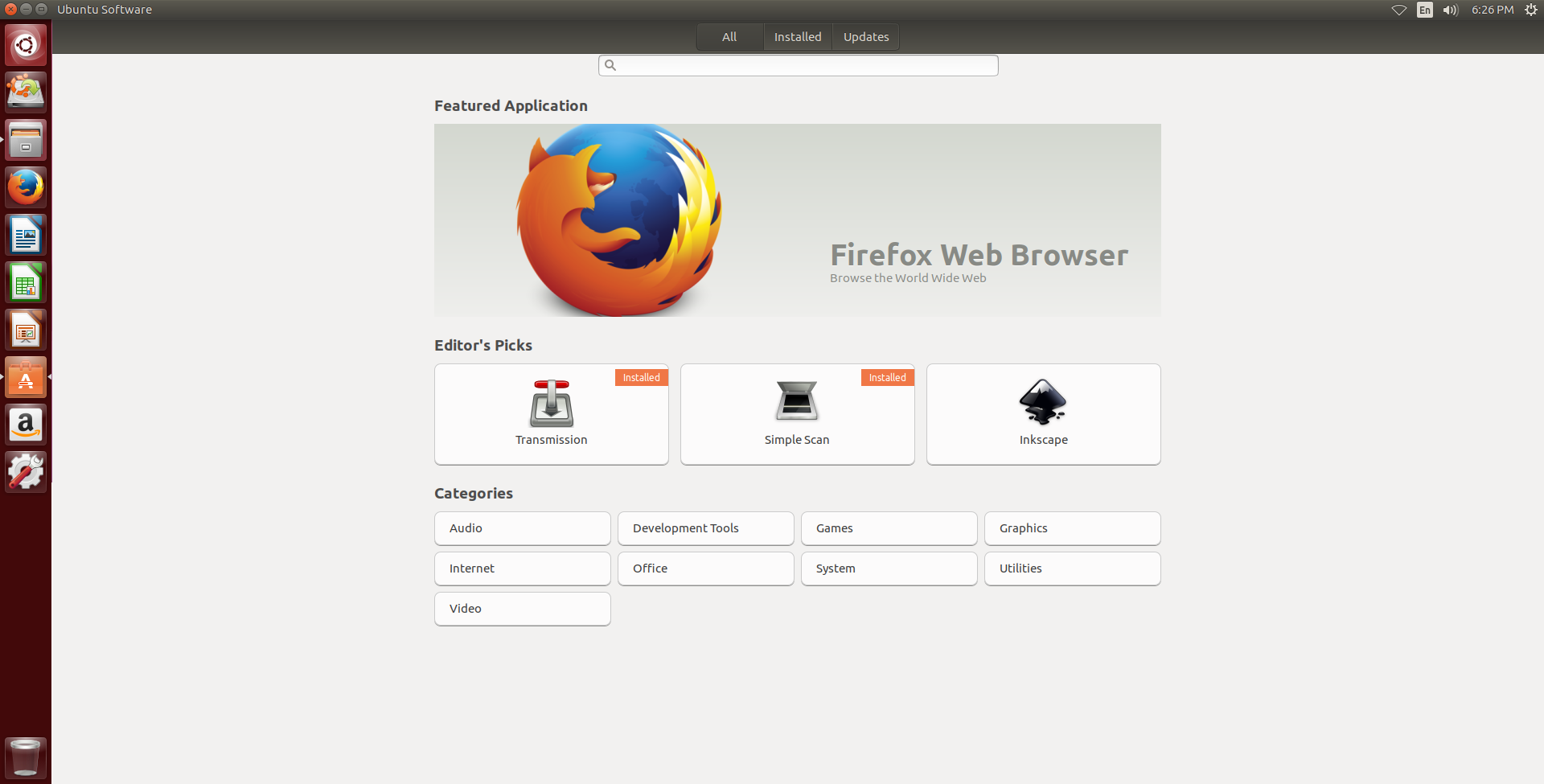The height and width of the screenshot is (784, 1544).
Task: Launch Firefox from the dock
Action: [26, 187]
